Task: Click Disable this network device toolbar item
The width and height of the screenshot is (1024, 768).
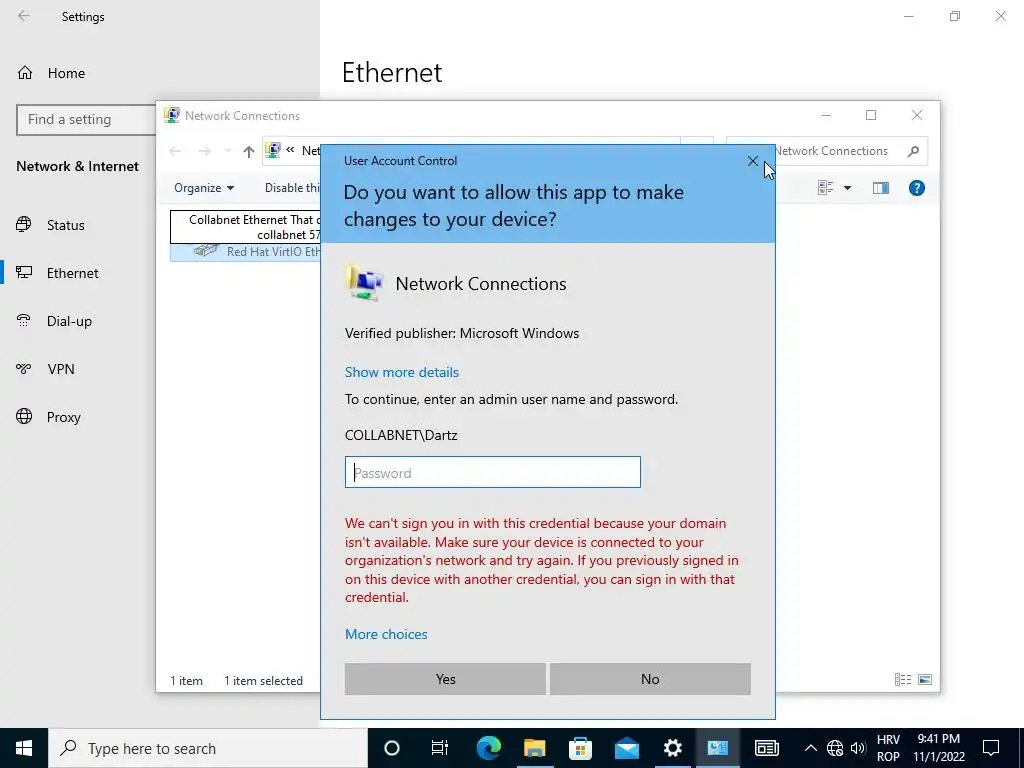Action: pyautogui.click(x=292, y=188)
